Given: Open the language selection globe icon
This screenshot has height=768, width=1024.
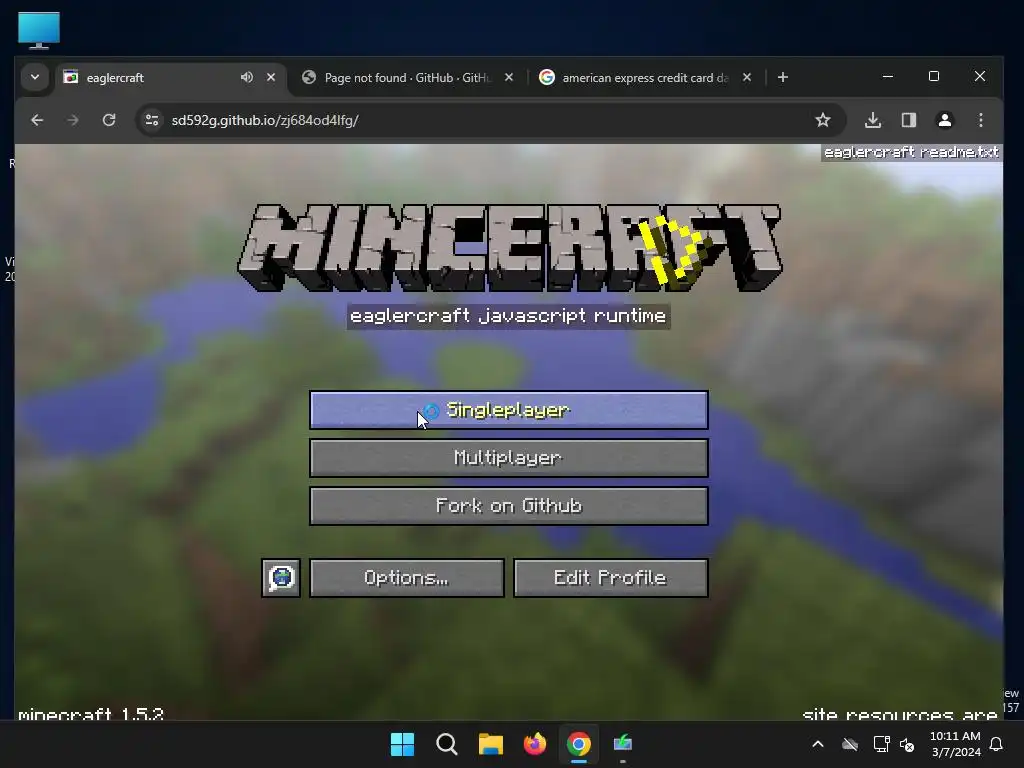Looking at the screenshot, I should 281,578.
